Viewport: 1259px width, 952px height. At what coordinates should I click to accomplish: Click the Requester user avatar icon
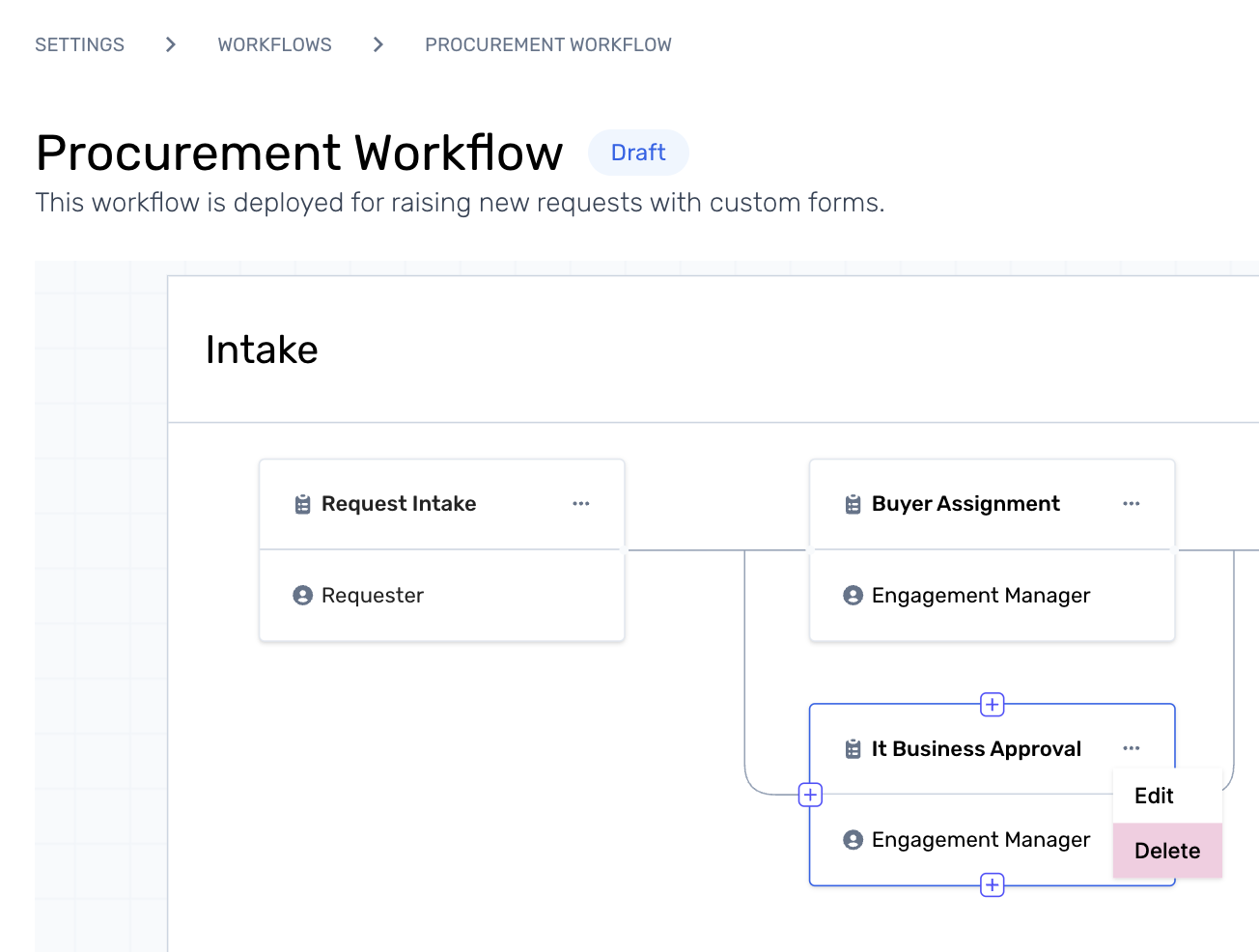click(x=302, y=596)
